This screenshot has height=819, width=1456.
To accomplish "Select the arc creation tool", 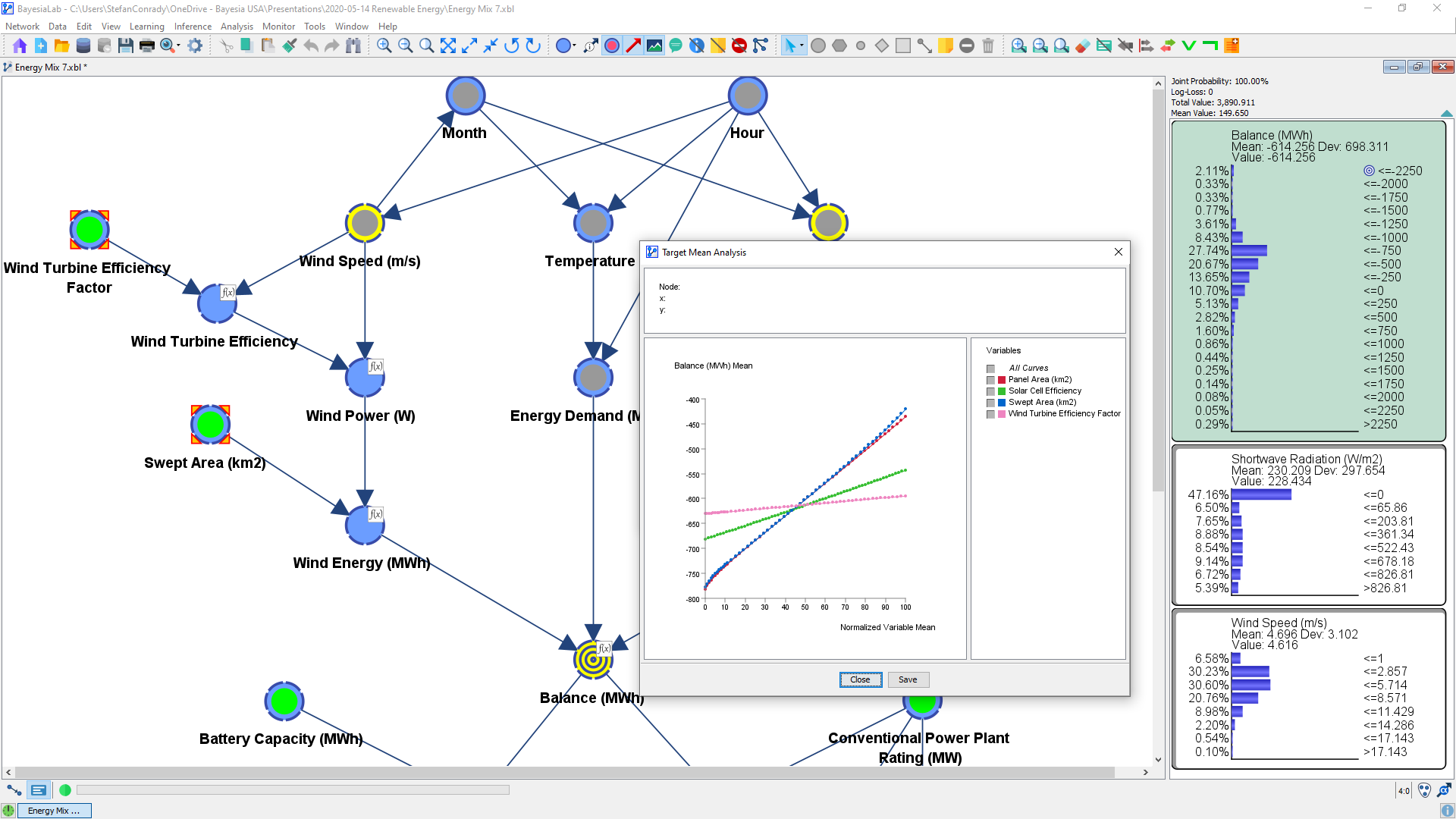I will 924,46.
